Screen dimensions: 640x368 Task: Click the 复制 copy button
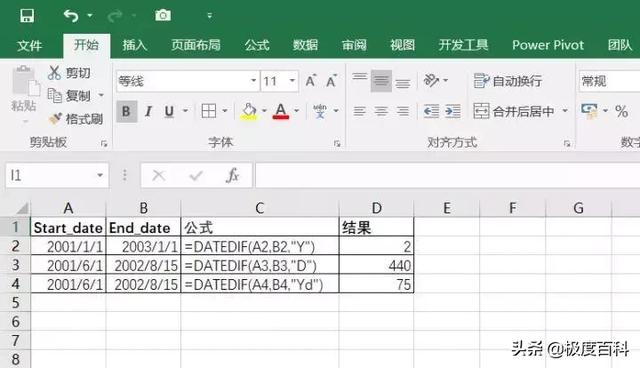[x=69, y=95]
